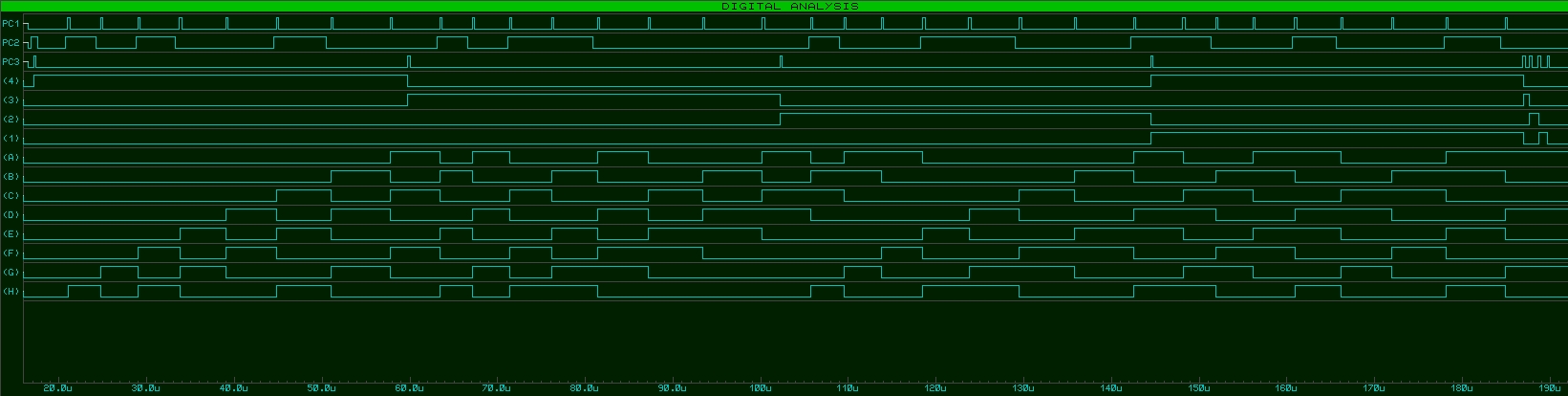Select the (C) trace label

[11, 195]
